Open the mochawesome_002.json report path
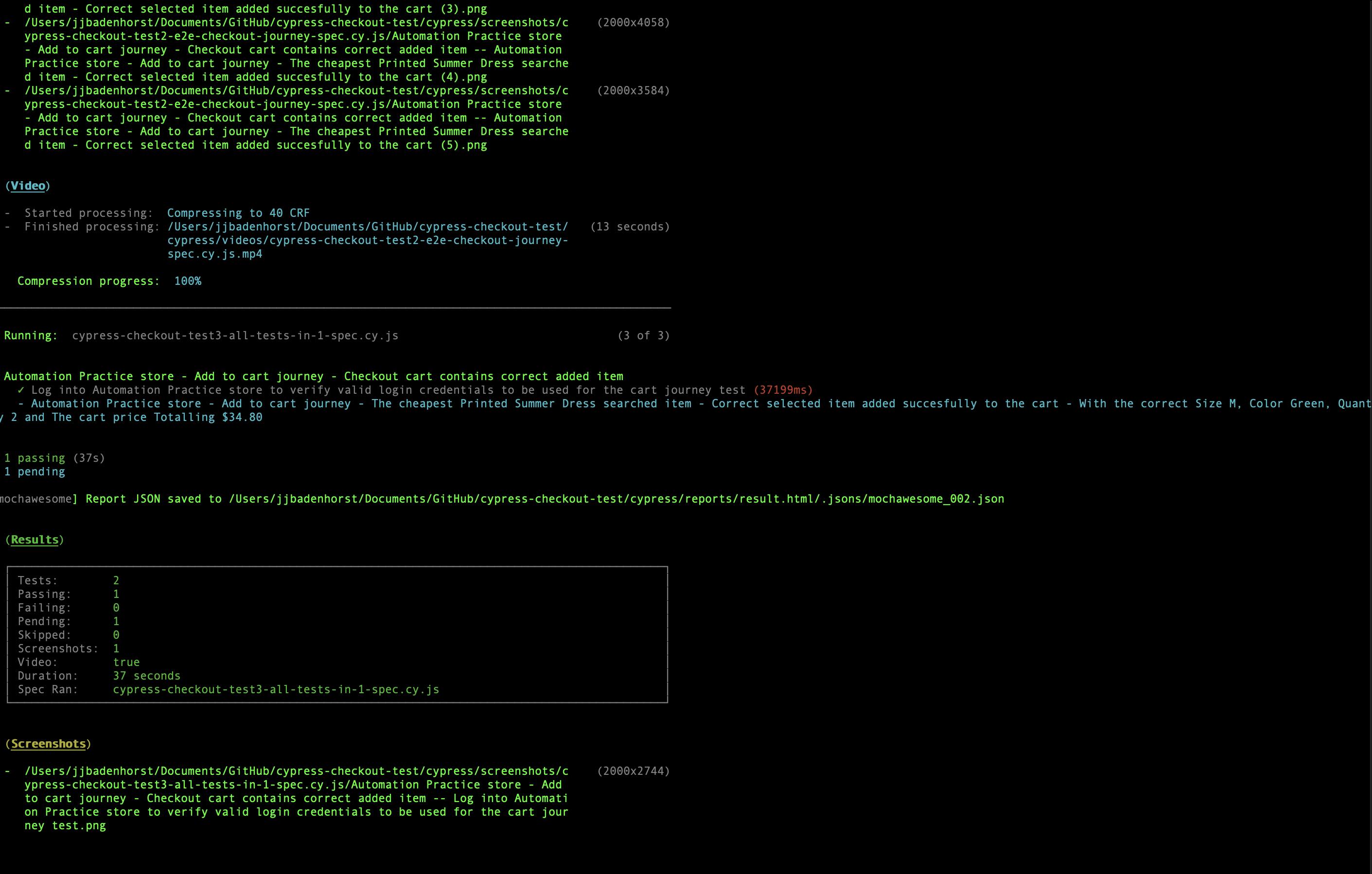The height and width of the screenshot is (874, 1372). (616, 499)
